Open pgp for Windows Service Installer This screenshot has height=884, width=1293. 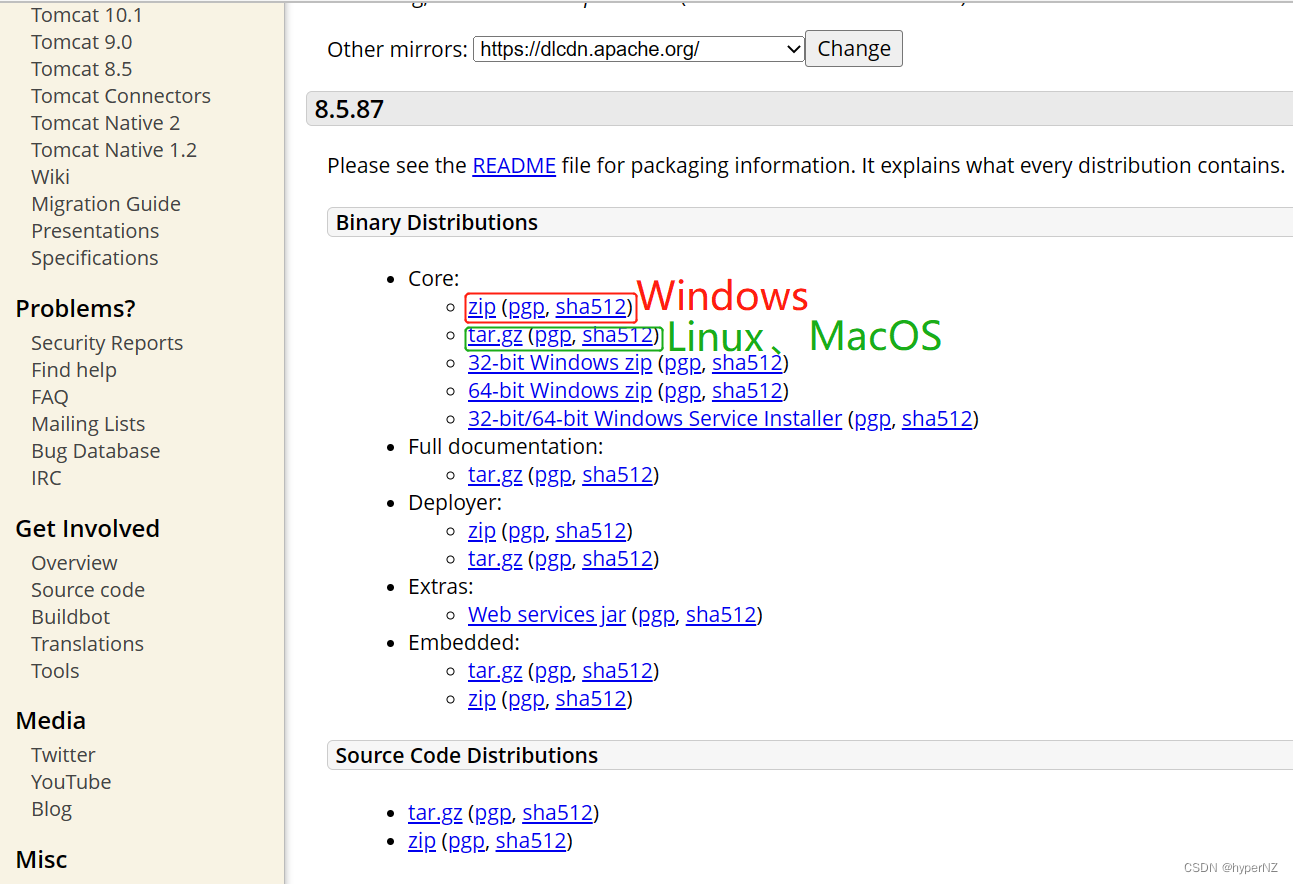pyautogui.click(x=872, y=419)
